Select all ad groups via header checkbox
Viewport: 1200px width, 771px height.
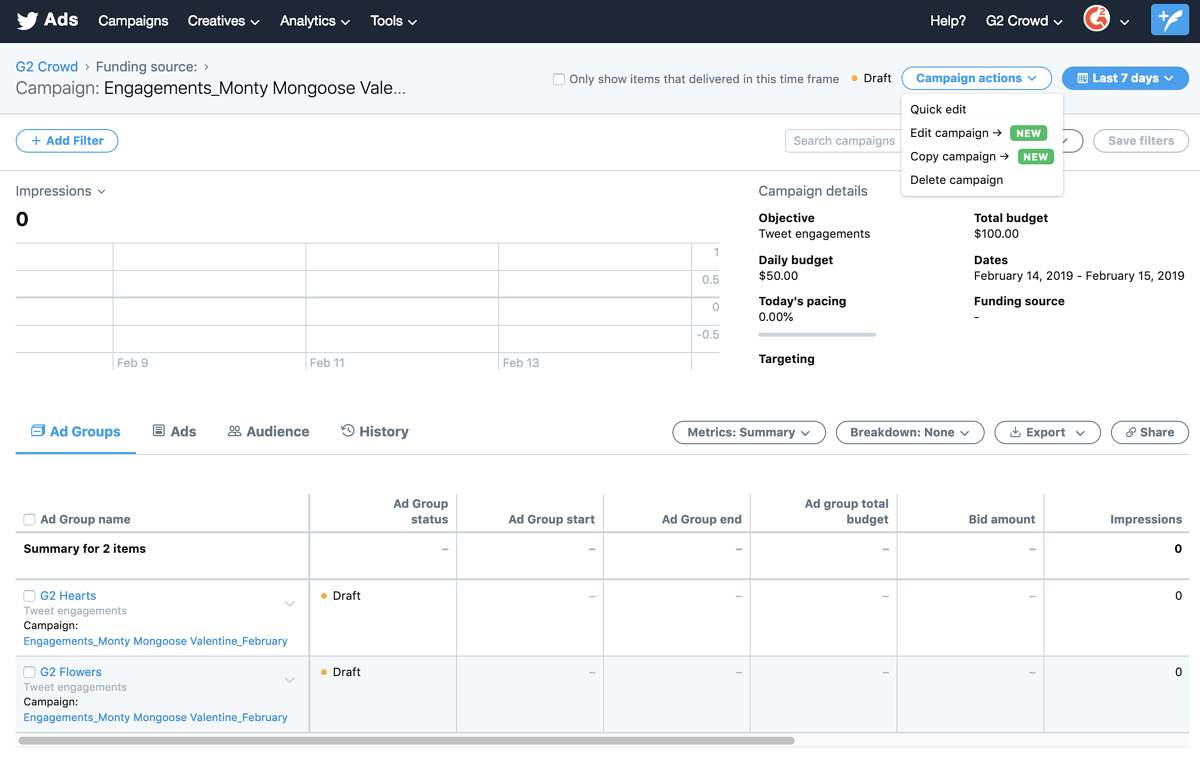tap(29, 519)
